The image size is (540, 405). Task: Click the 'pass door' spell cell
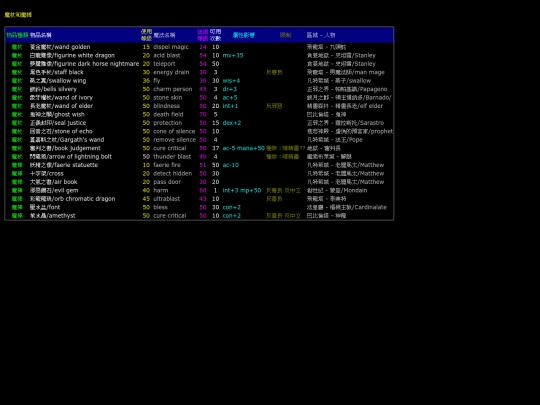[167, 182]
